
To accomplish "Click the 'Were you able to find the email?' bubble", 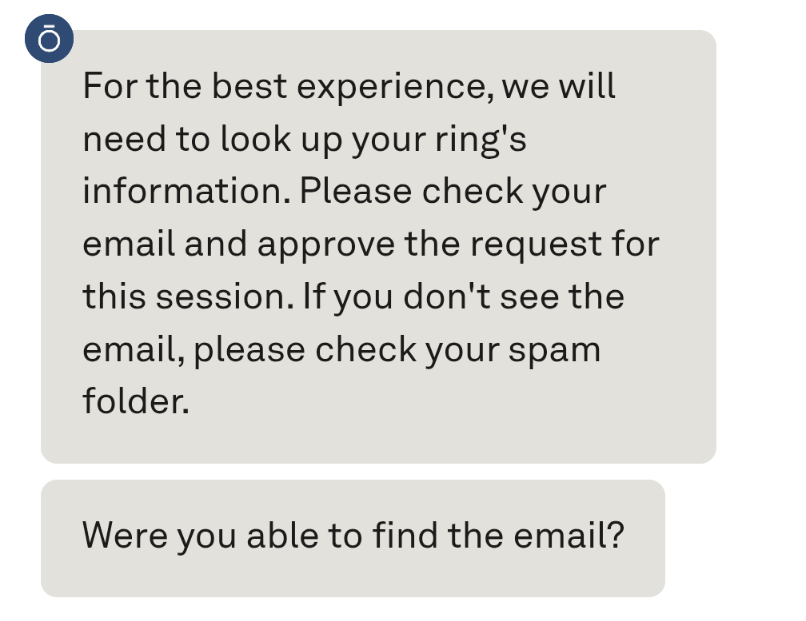I will tap(352, 536).
